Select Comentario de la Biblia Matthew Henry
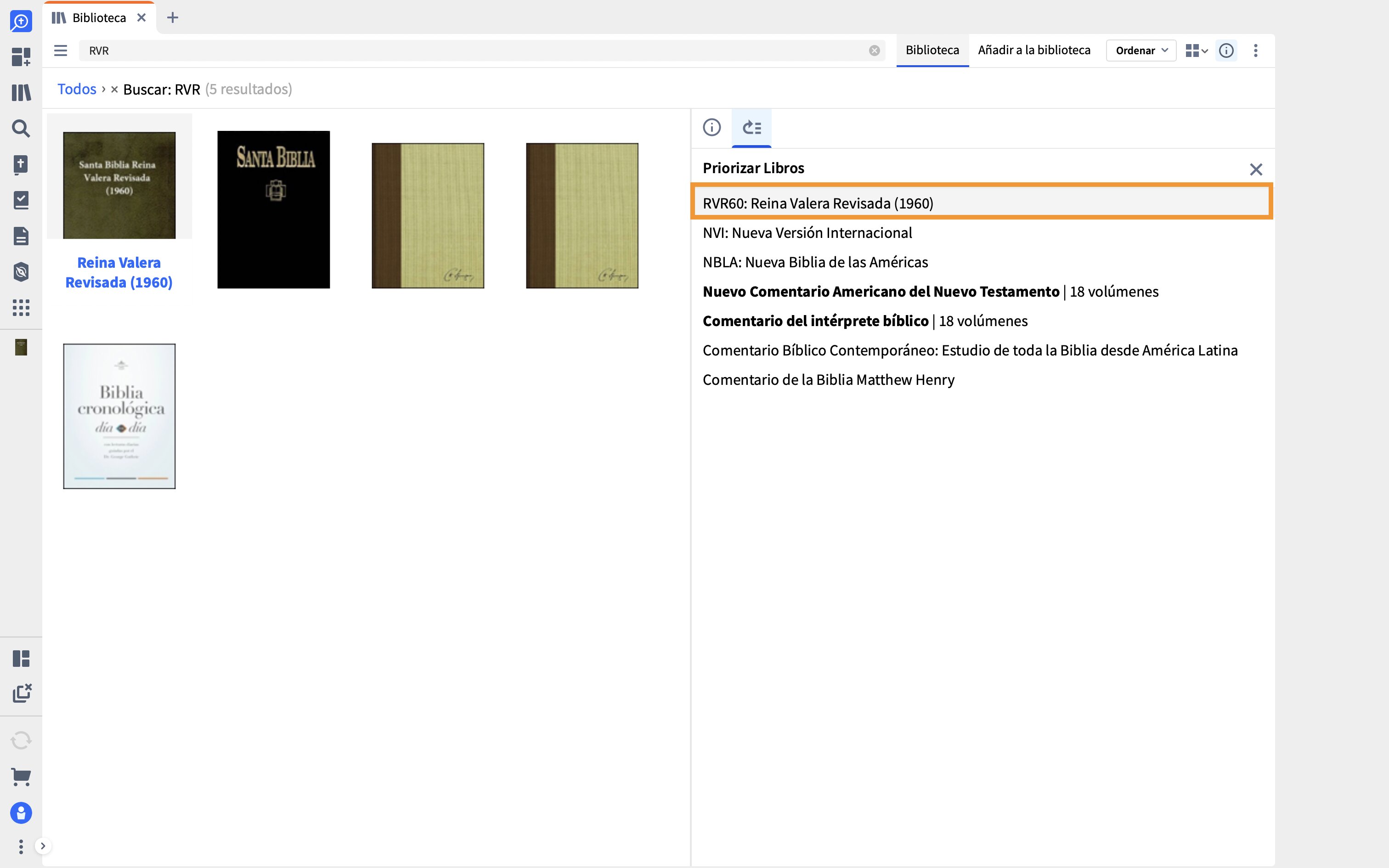Viewport: 1389px width, 868px height. pyautogui.click(x=982, y=379)
